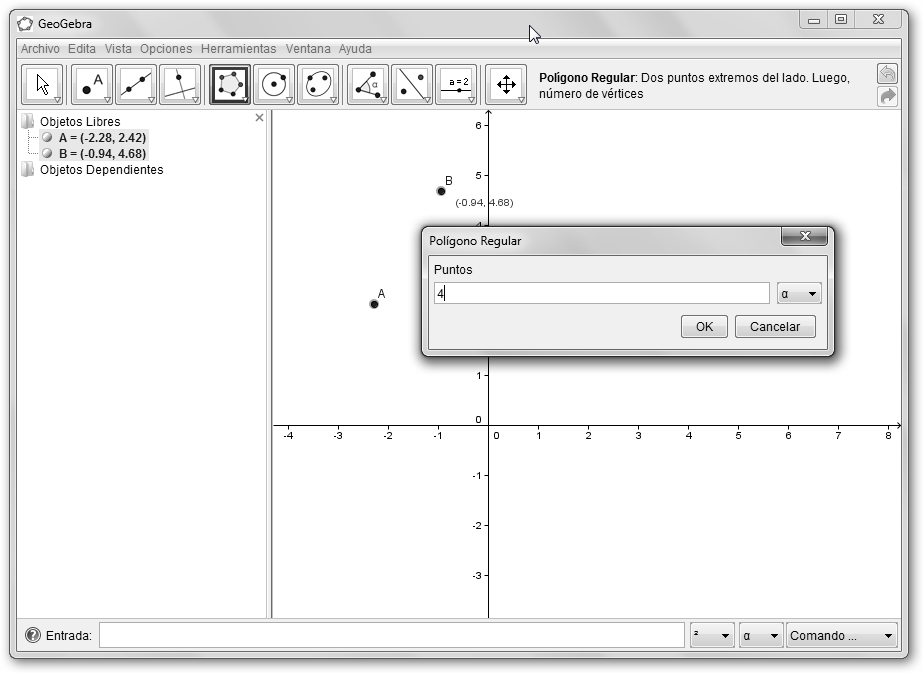Click the Puntos text field
923x673 pixels.
point(601,294)
